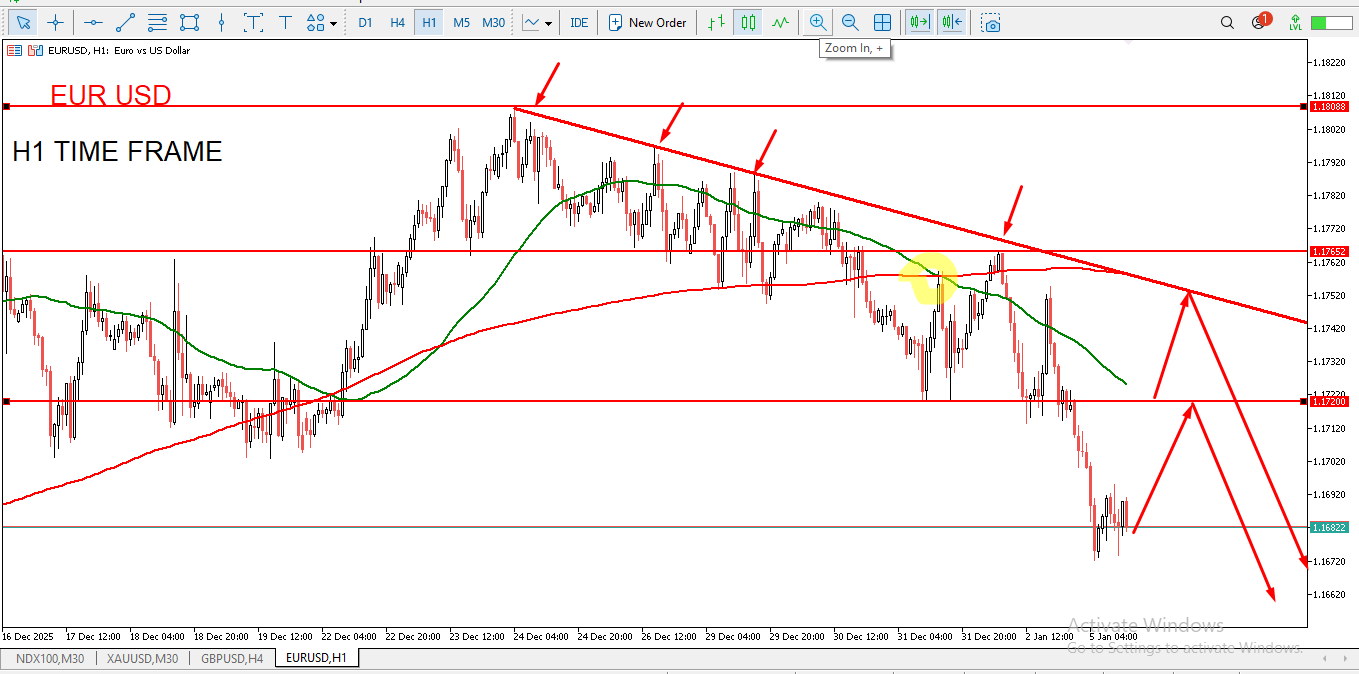Open the GBPUSD,H4 chart tab

click(232, 658)
